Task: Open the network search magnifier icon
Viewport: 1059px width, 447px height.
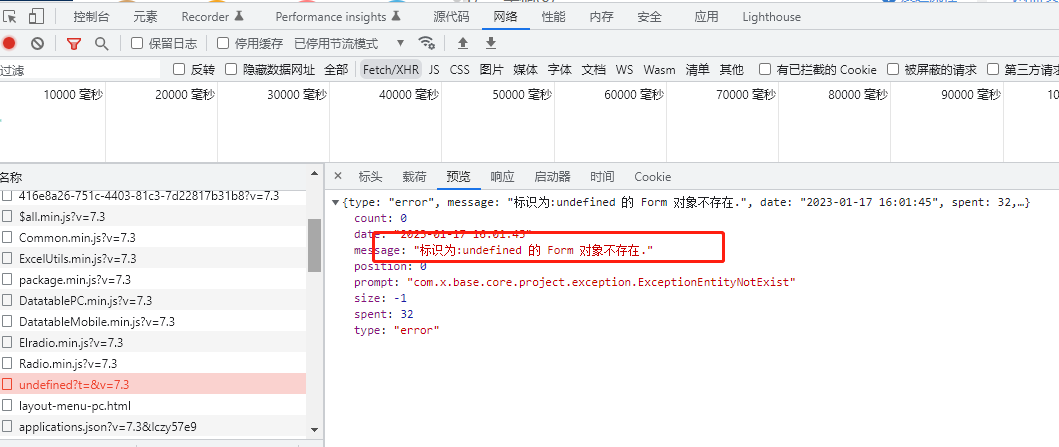Action: coord(101,44)
